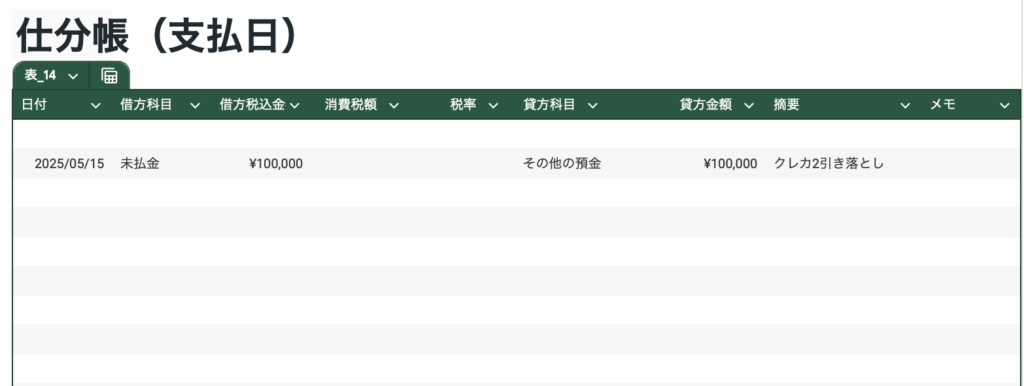Image resolution: width=1024 pixels, height=386 pixels.
Task: Select the 表_14 table tab label
Action: click(40, 76)
